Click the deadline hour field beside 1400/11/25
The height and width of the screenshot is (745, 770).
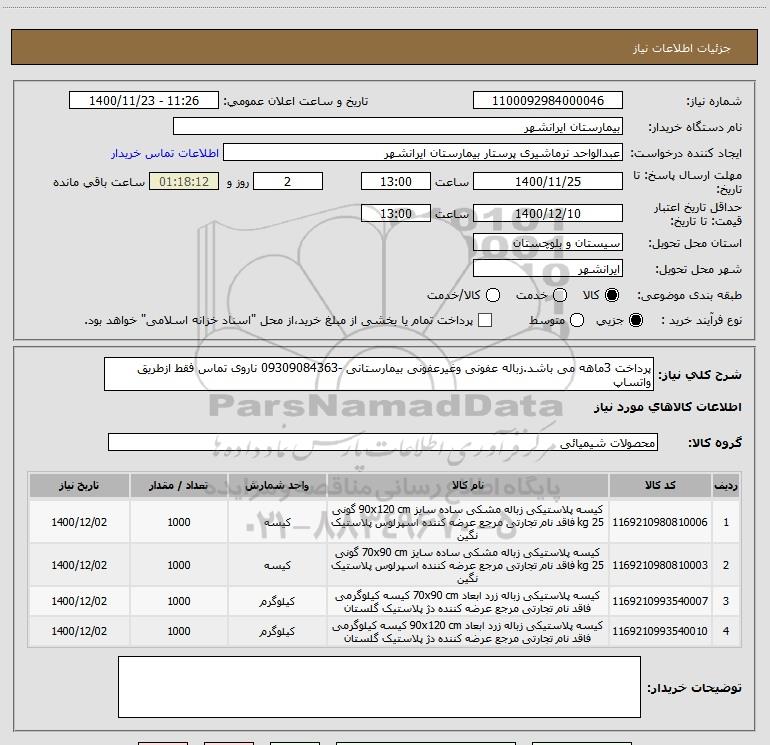(396, 181)
